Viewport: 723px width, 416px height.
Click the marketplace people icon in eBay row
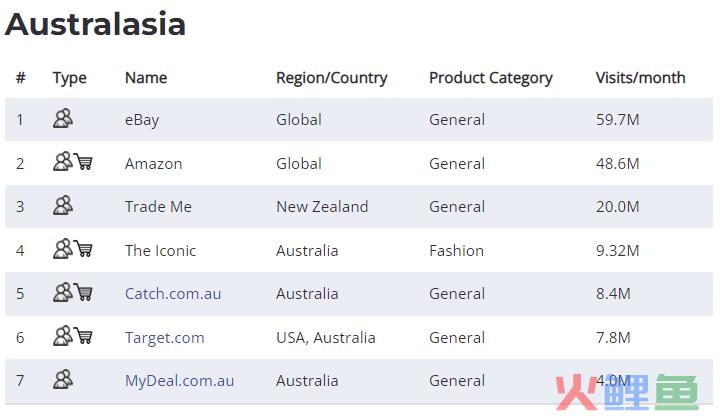[63, 118]
